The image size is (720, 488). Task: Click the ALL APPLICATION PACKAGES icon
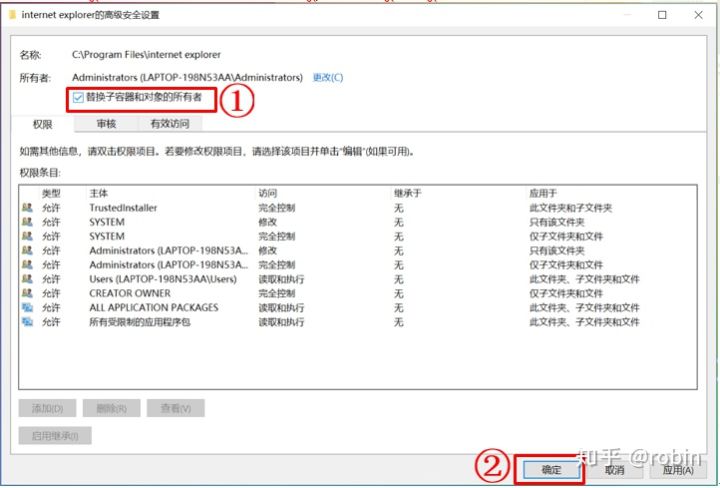pos(27,308)
